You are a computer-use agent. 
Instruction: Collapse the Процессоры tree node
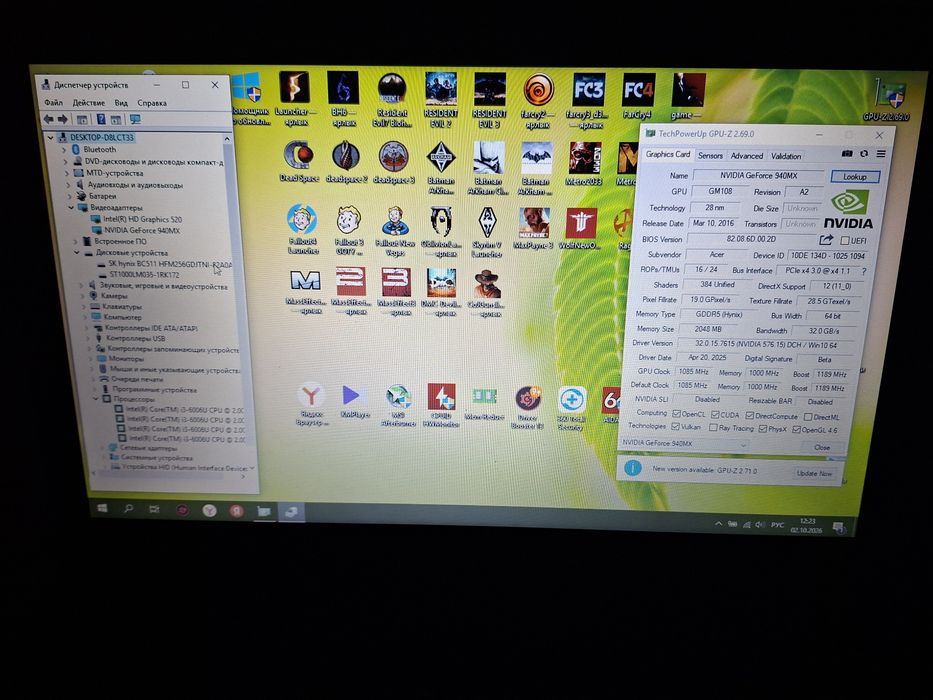[96, 399]
